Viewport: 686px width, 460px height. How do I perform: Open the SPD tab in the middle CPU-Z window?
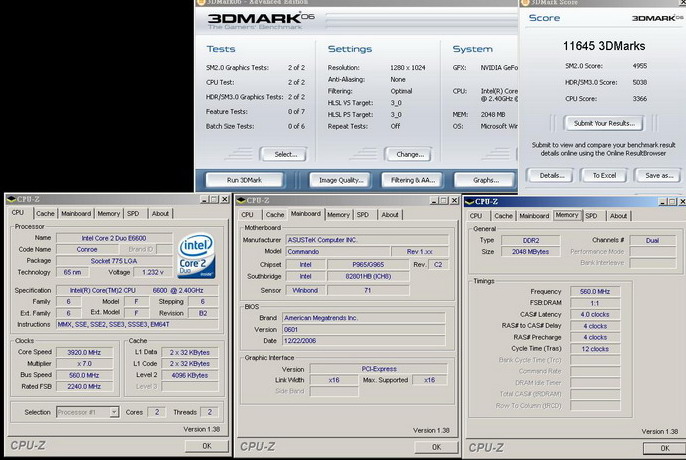pyautogui.click(x=361, y=214)
